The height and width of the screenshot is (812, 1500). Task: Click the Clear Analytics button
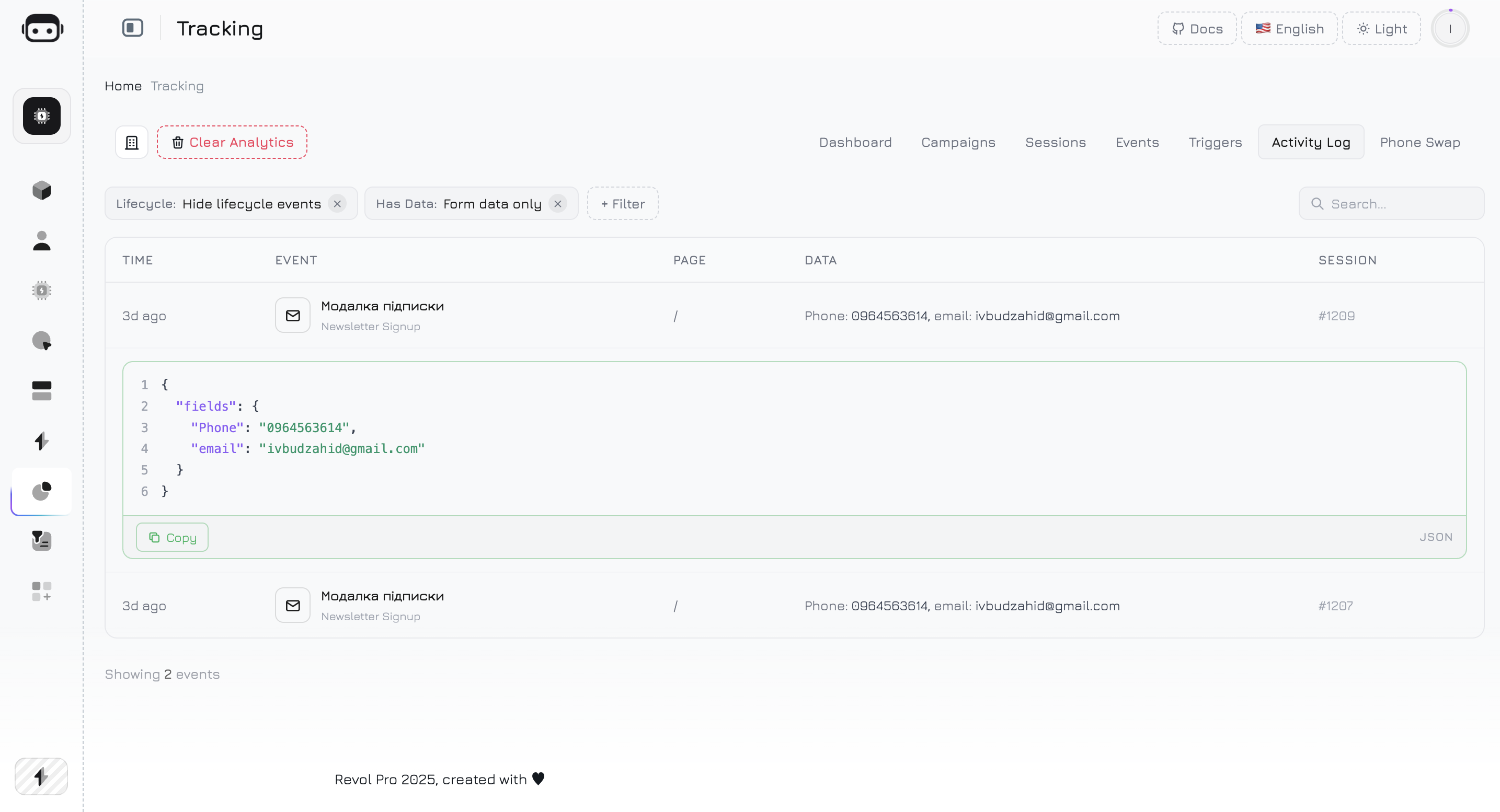pos(232,143)
